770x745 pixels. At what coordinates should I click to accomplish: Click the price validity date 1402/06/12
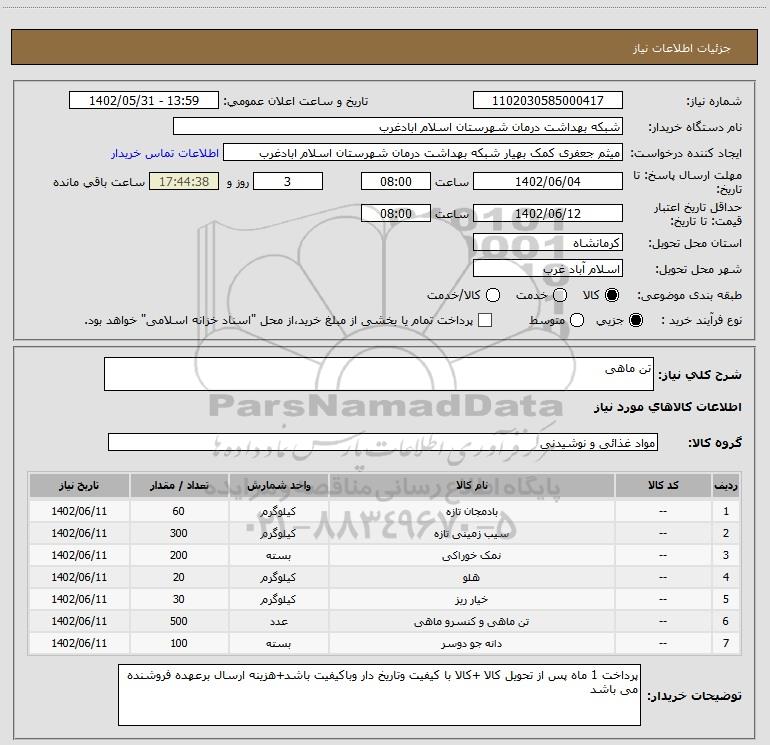548,213
